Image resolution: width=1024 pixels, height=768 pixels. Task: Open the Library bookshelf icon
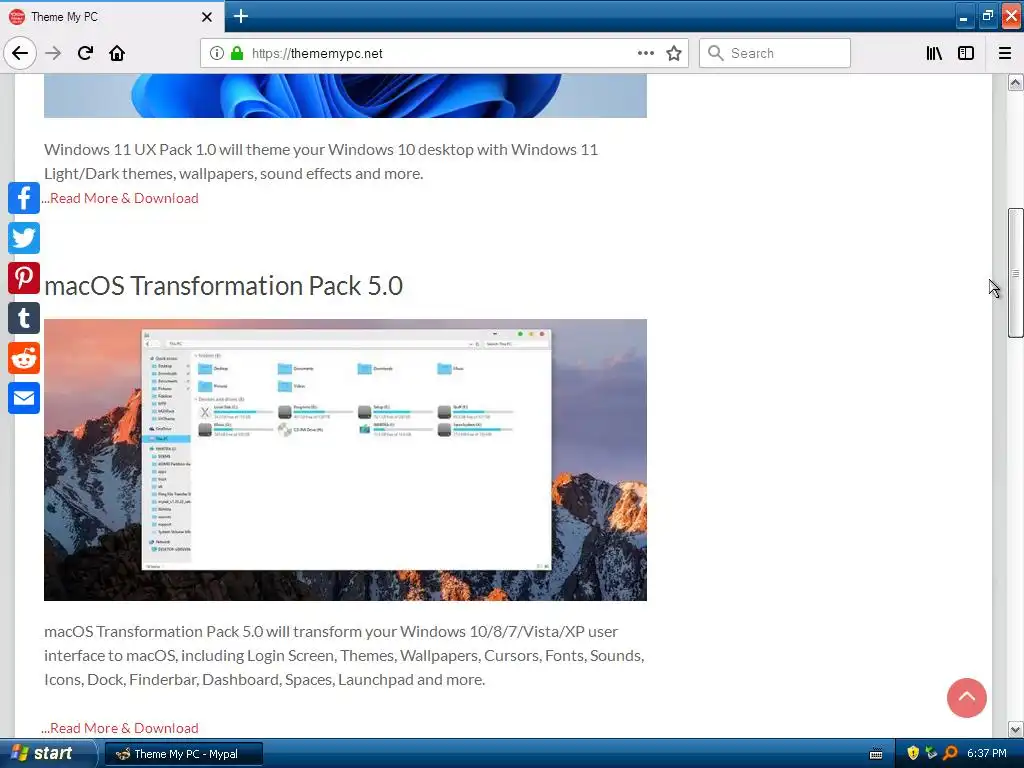[934, 53]
